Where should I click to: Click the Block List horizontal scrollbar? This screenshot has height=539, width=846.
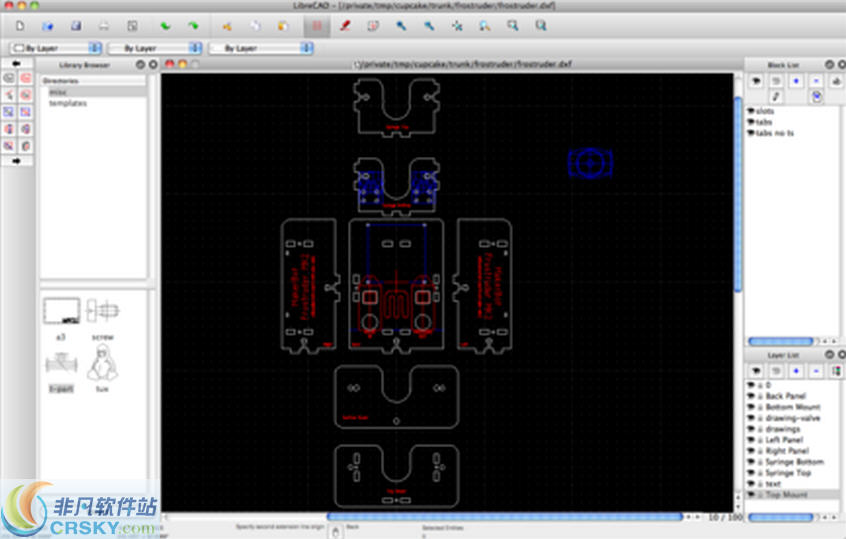click(x=780, y=341)
